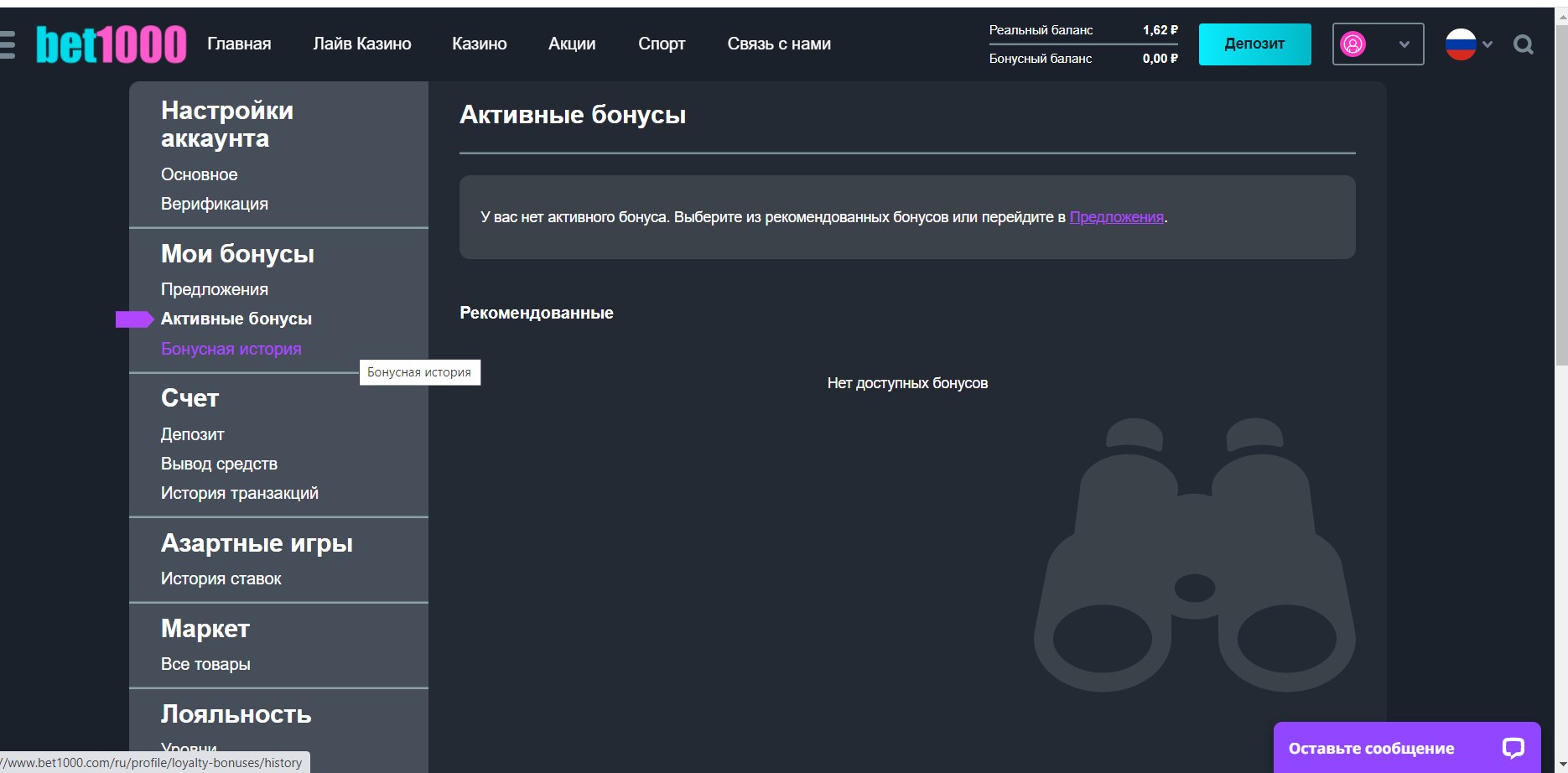The image size is (1568, 773).
Task: Click the Оставьте сообщение chat widget
Action: (x=1371, y=748)
